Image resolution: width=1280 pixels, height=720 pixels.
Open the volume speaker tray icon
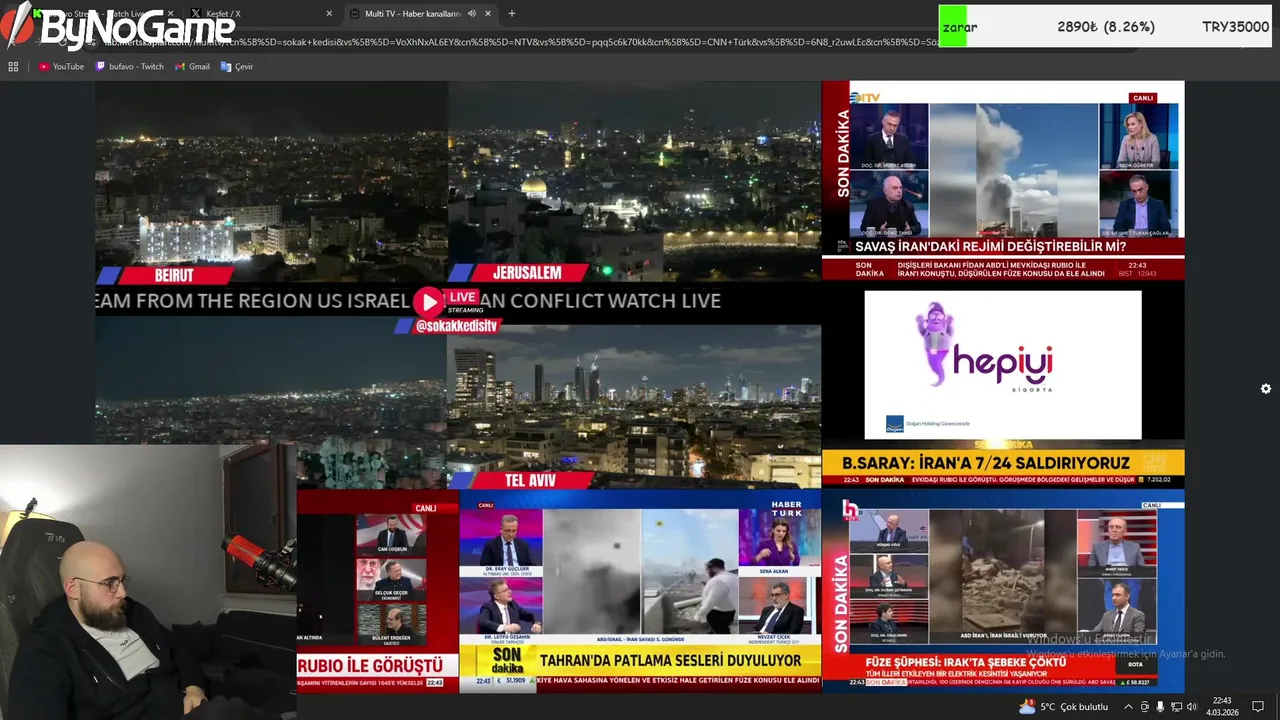pos(1192,706)
